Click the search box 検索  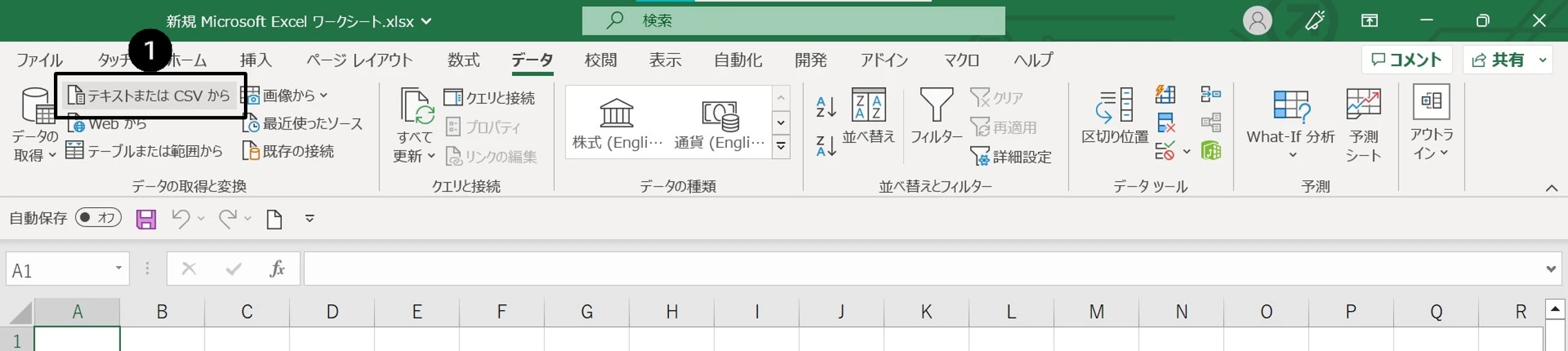tap(793, 21)
